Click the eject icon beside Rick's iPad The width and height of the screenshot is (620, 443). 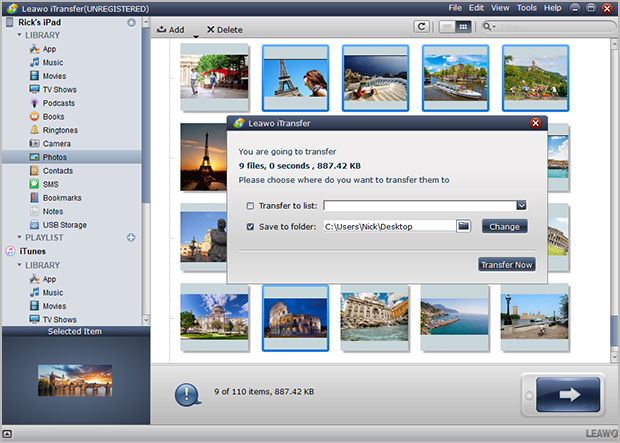tap(131, 23)
